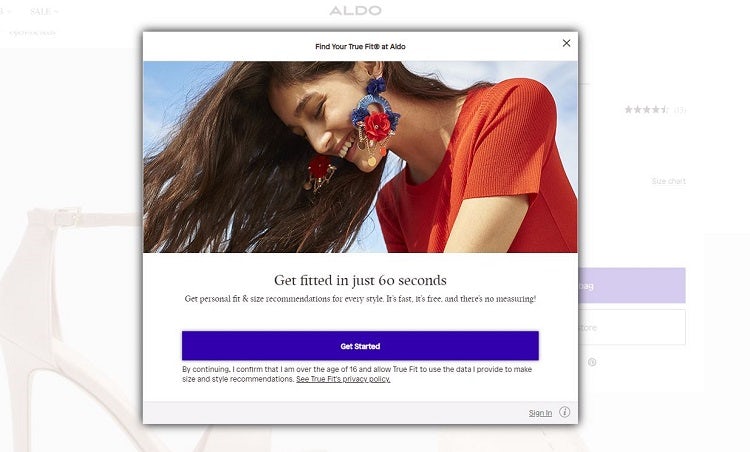Expand the SALE dropdown chevron
The image size is (750, 452).
(x=56, y=12)
